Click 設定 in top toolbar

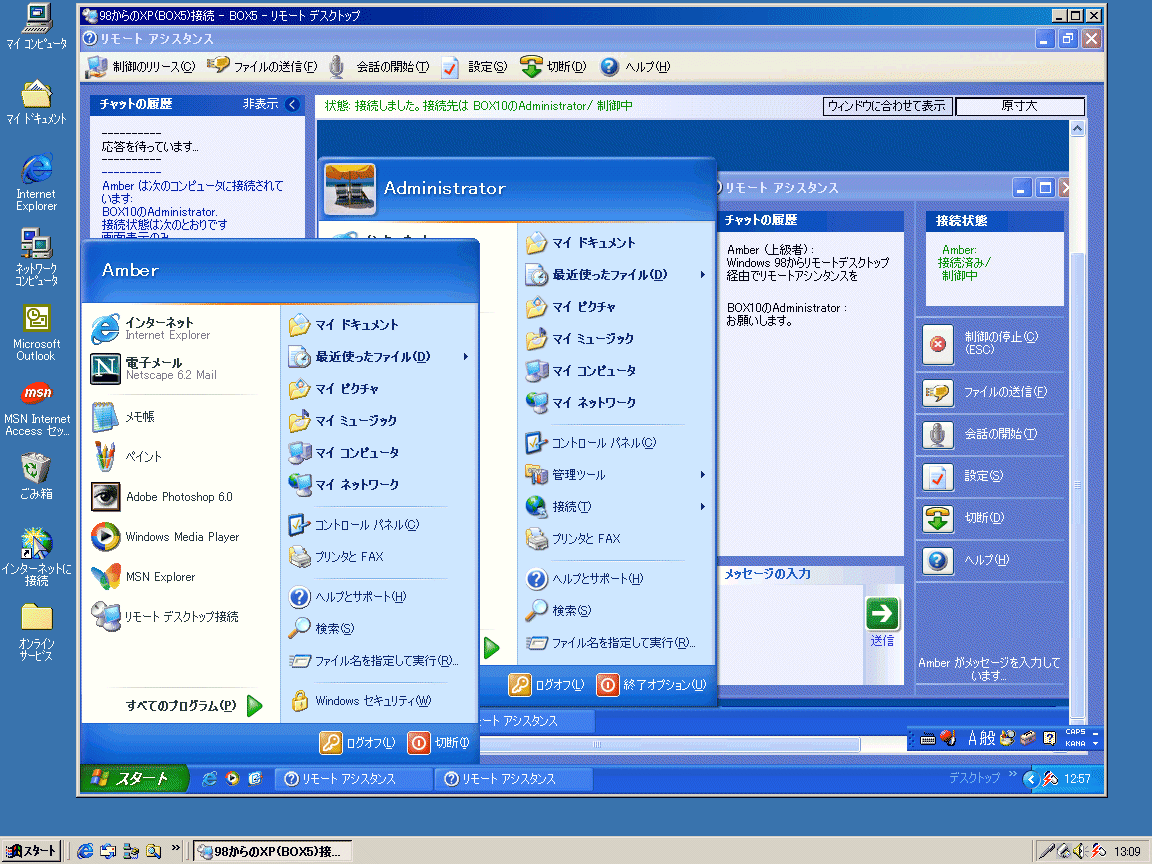tap(475, 67)
